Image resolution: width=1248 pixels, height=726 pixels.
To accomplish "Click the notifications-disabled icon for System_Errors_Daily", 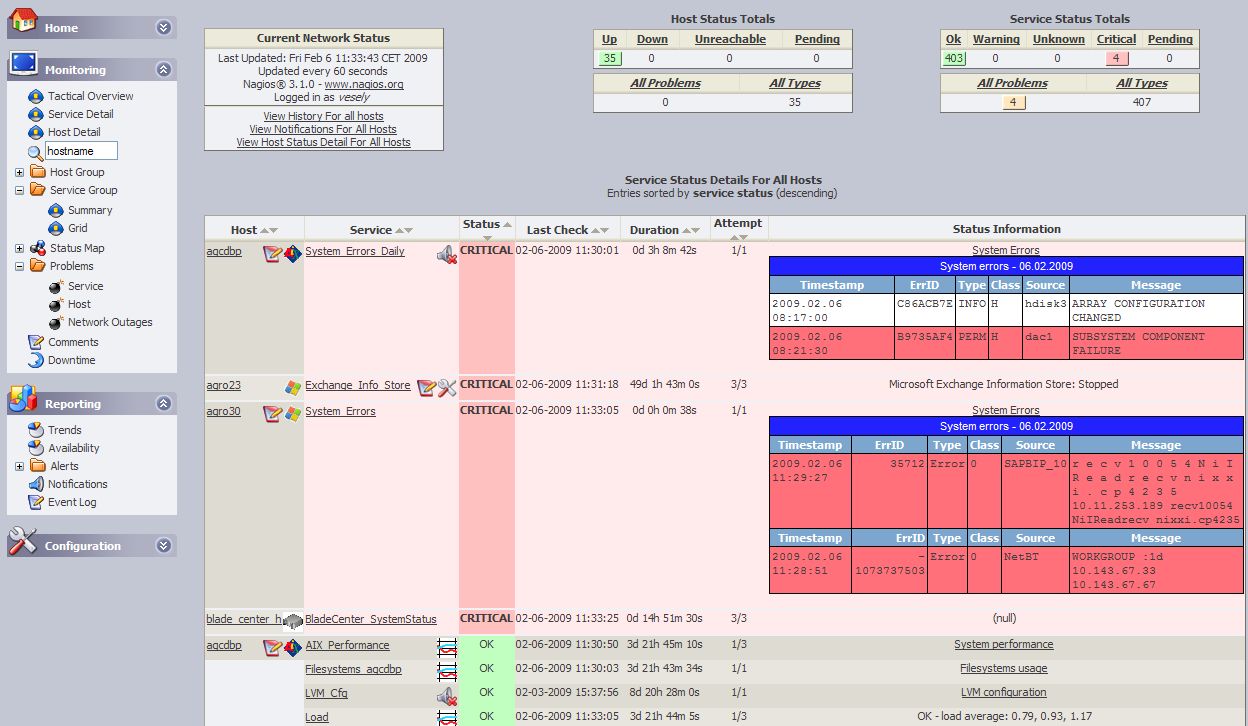I will coord(447,255).
